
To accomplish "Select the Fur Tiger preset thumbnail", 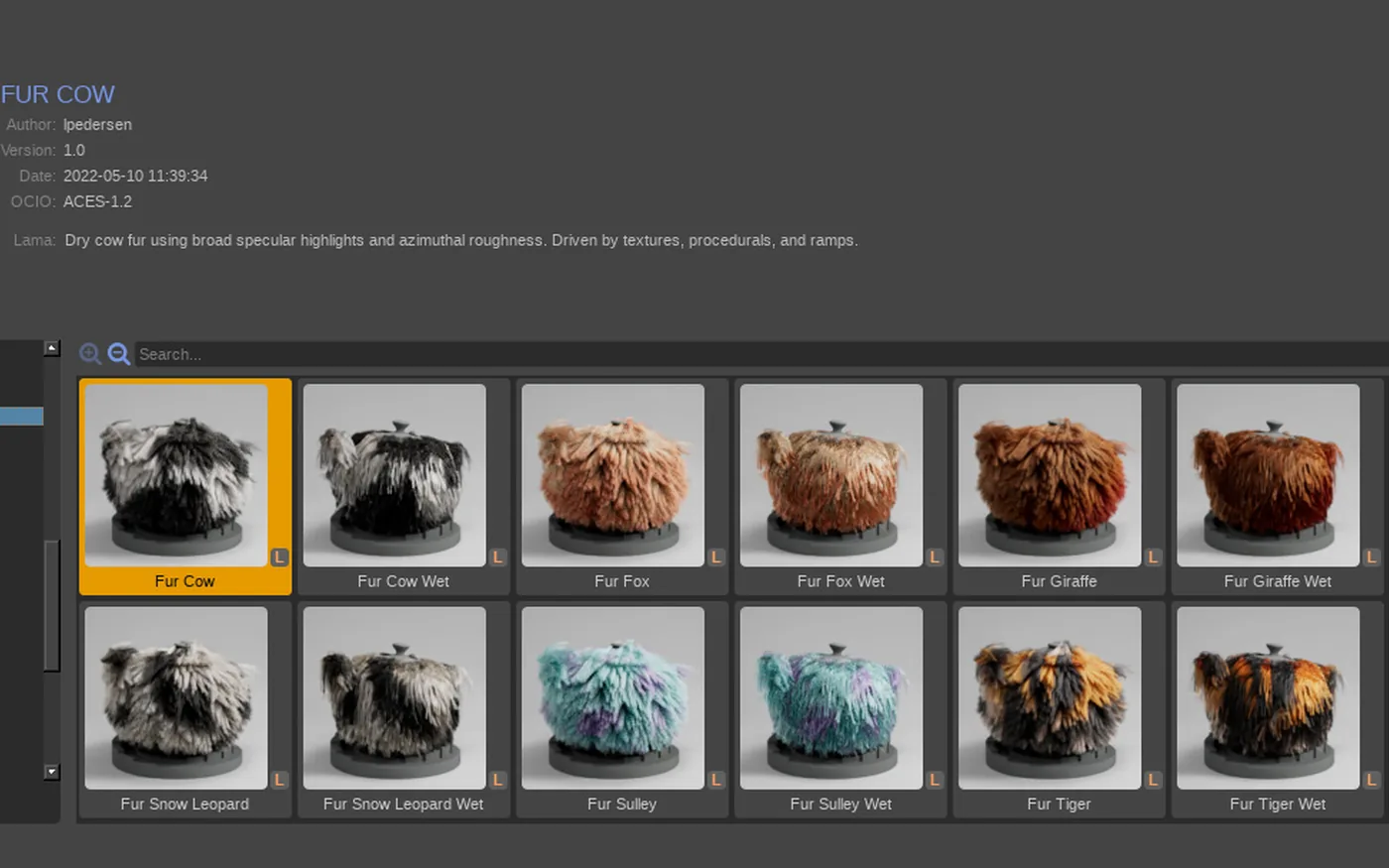I will pos(1050,698).
